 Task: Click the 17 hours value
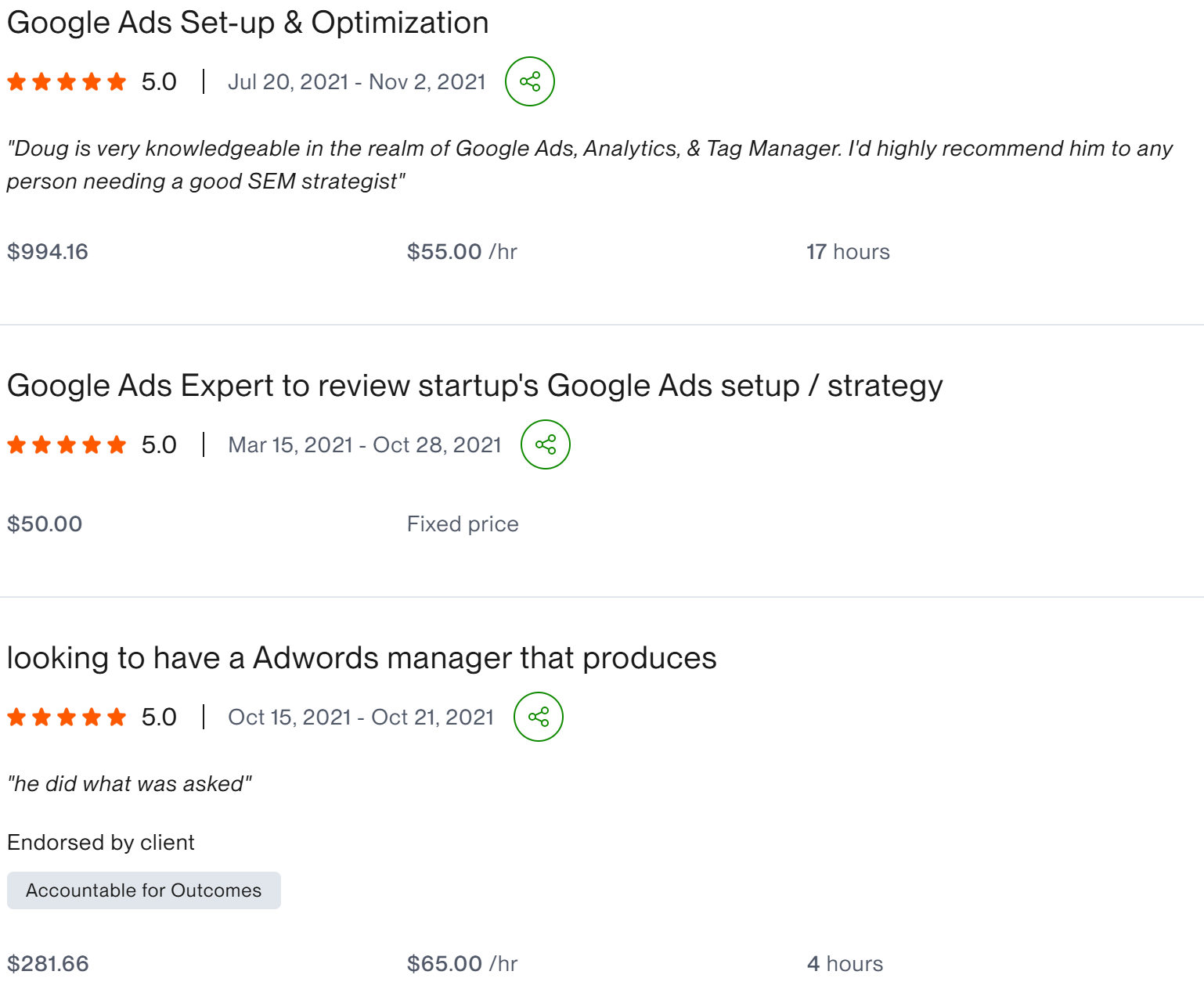(x=848, y=252)
